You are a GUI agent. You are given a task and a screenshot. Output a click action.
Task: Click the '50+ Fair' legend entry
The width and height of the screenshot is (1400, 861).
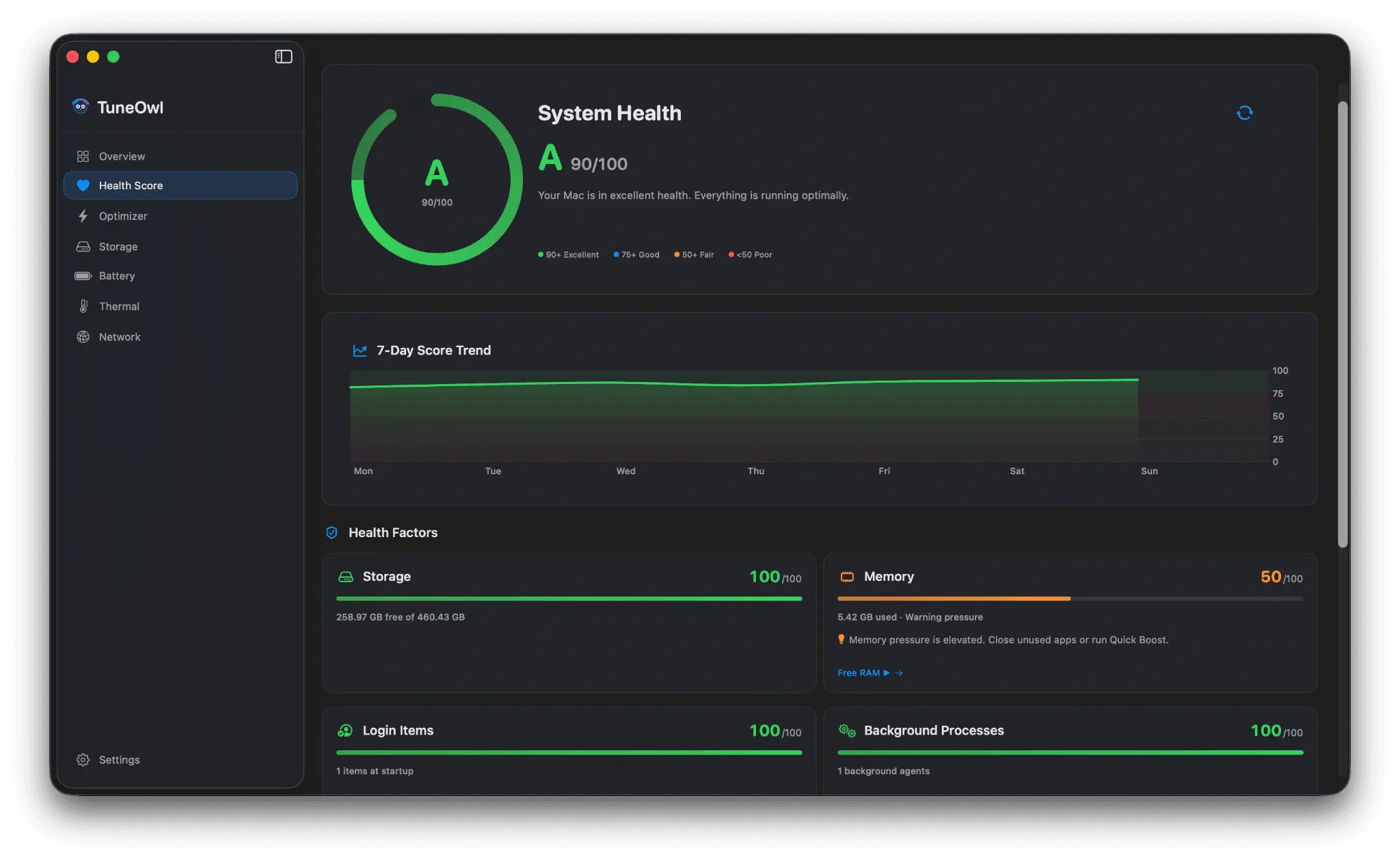694,255
